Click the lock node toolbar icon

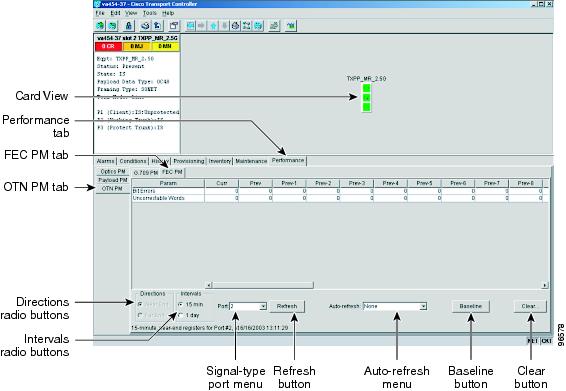(x=128, y=26)
